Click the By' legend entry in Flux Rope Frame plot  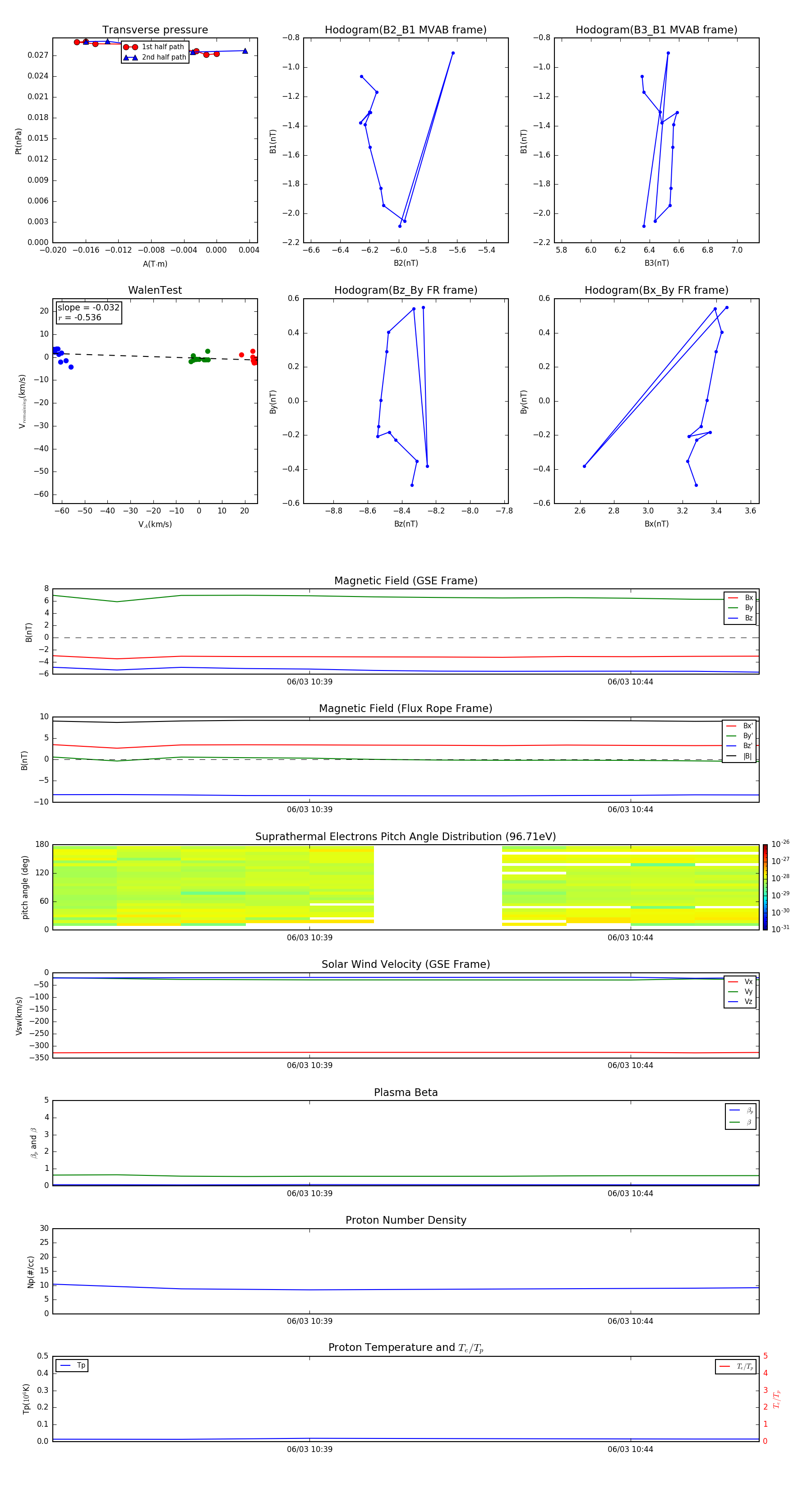pyautogui.click(x=740, y=736)
